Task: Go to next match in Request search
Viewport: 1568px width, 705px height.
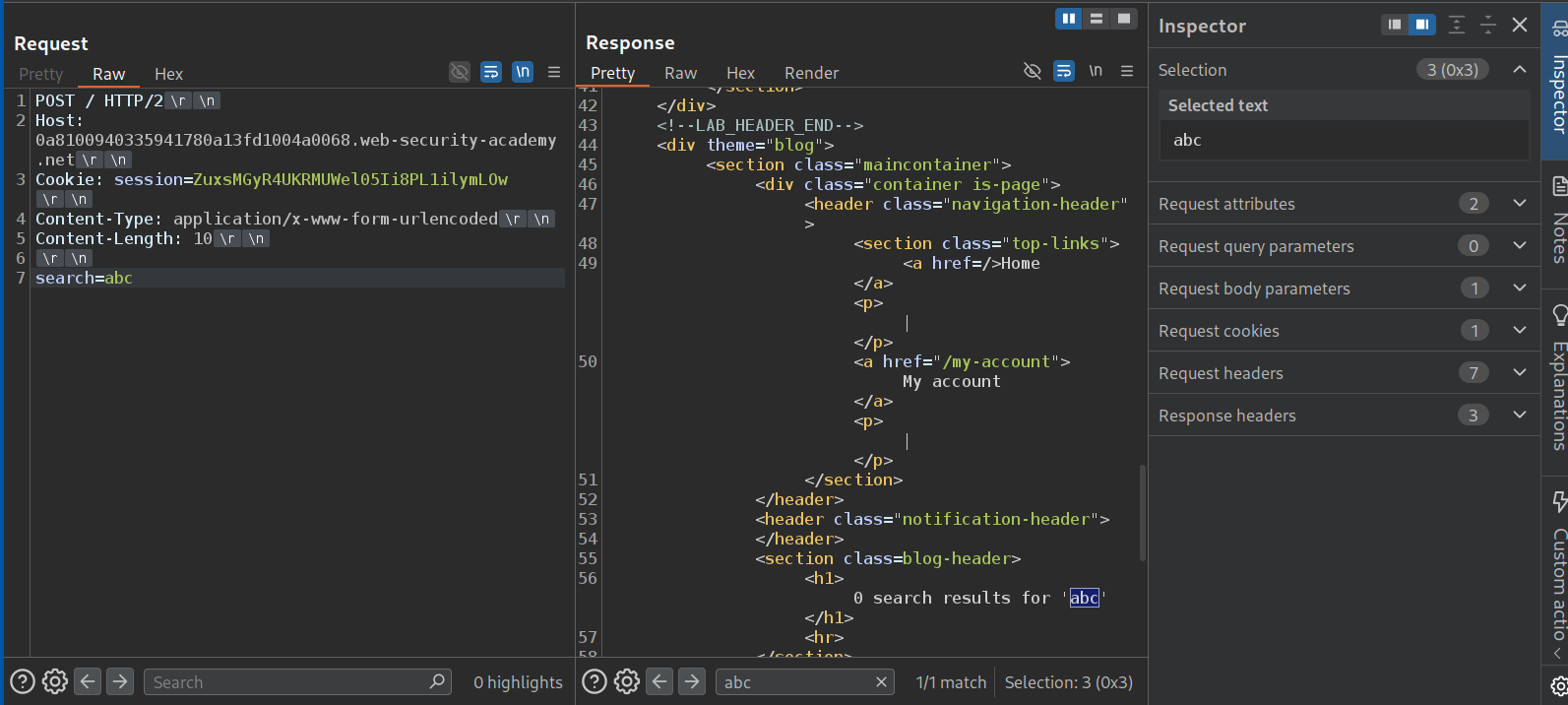Action: pyautogui.click(x=120, y=681)
